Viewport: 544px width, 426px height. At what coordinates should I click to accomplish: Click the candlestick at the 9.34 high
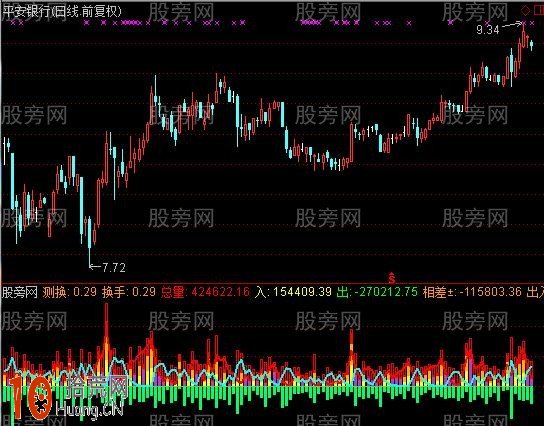(x=524, y=34)
